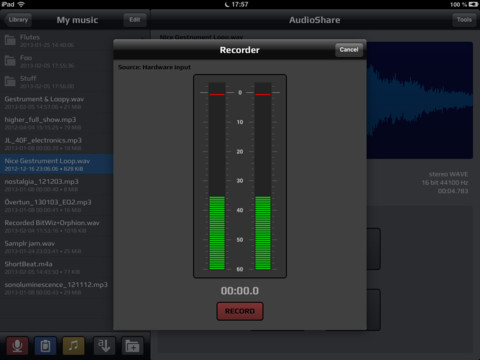480x360 pixels.
Task: Tap the RECORD button
Action: pyautogui.click(x=240, y=311)
